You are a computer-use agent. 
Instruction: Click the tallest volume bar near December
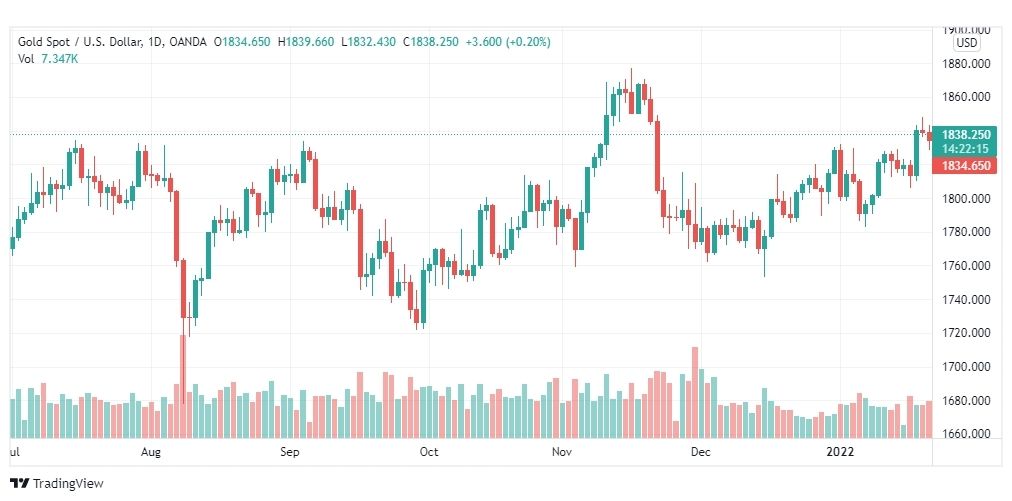point(695,393)
